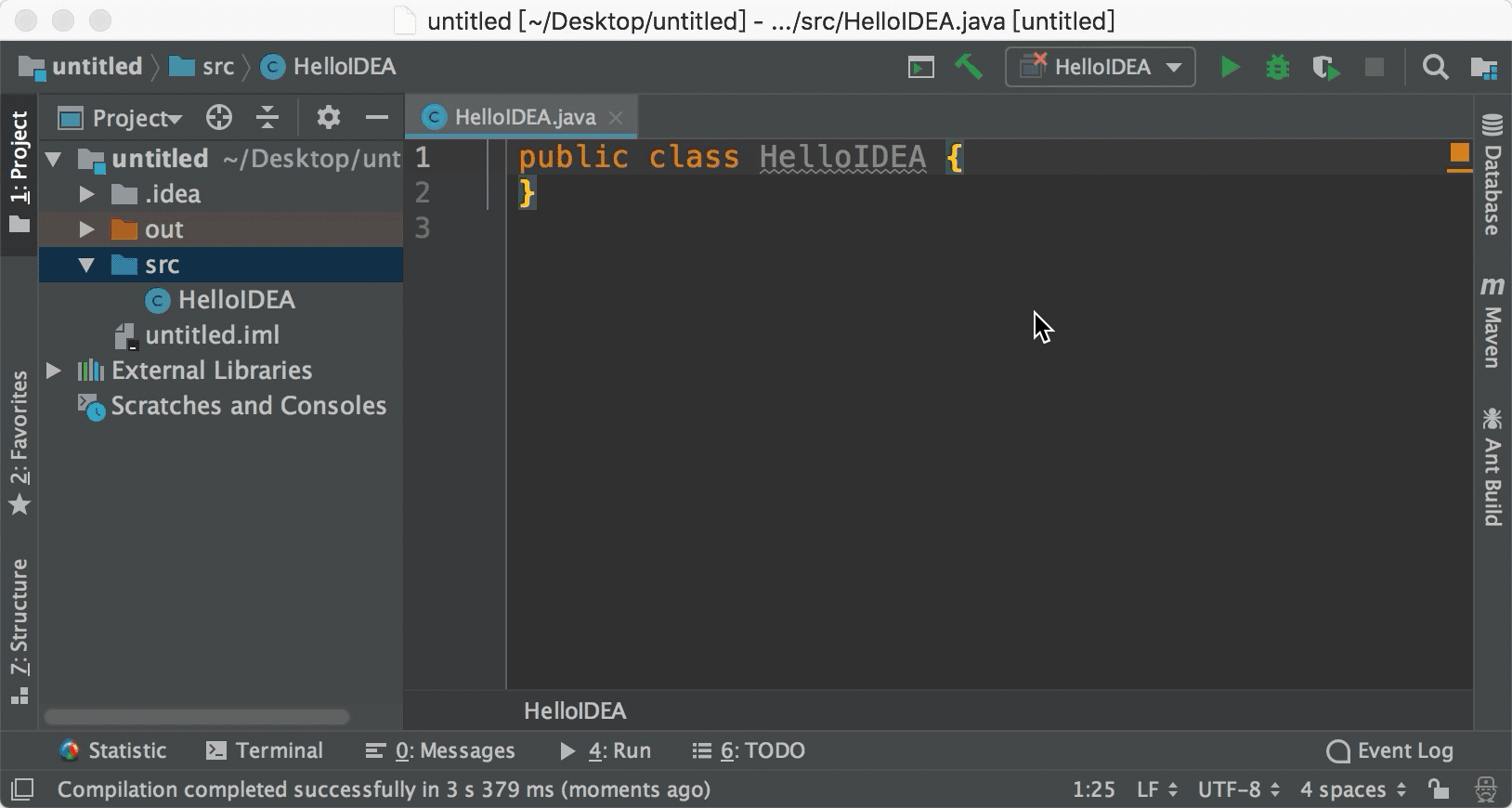Open the Project view type dropdown
The image size is (1512, 808).
120,118
